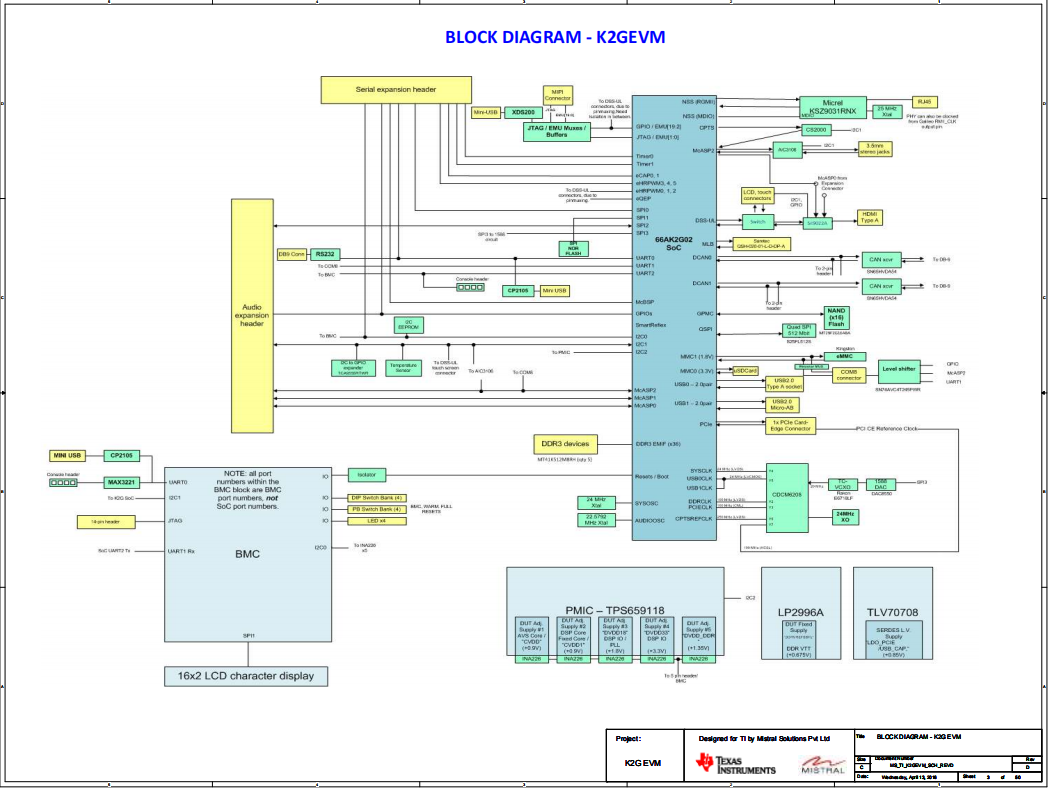Viewport: 1051px width, 789px height.
Task: Click the CS2000 block
Action: (816, 130)
